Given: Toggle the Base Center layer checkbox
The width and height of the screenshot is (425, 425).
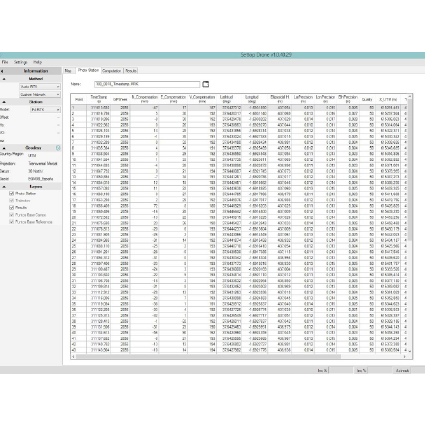Looking at the screenshot, I should coord(12,215).
